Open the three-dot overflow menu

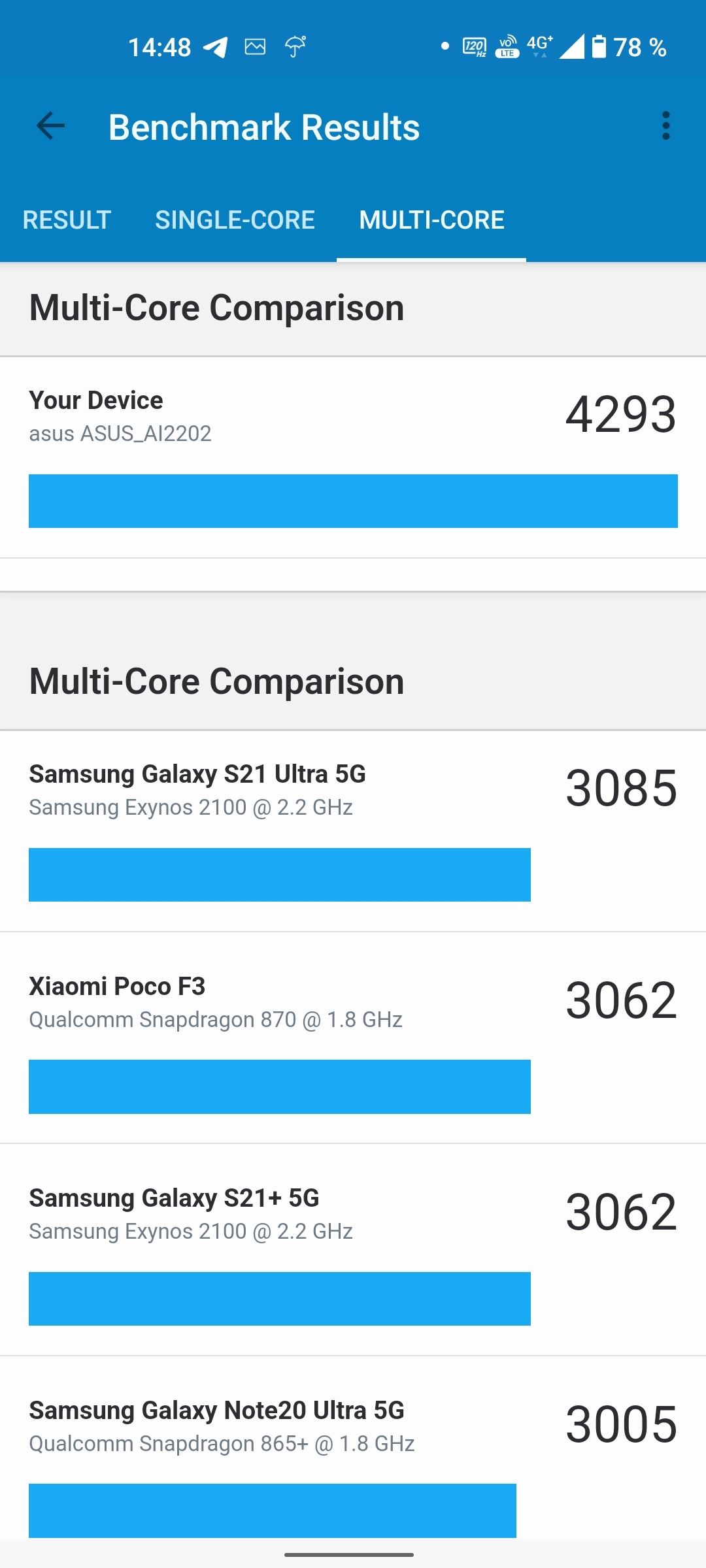tap(665, 125)
